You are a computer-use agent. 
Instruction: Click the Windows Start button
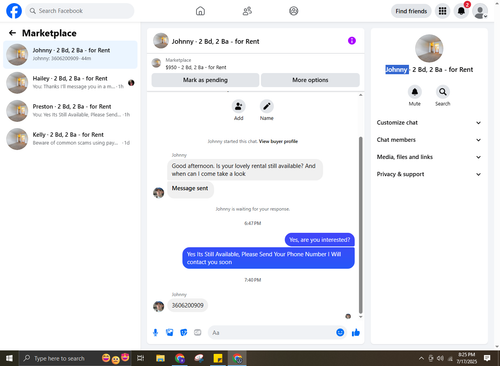tap(9, 358)
